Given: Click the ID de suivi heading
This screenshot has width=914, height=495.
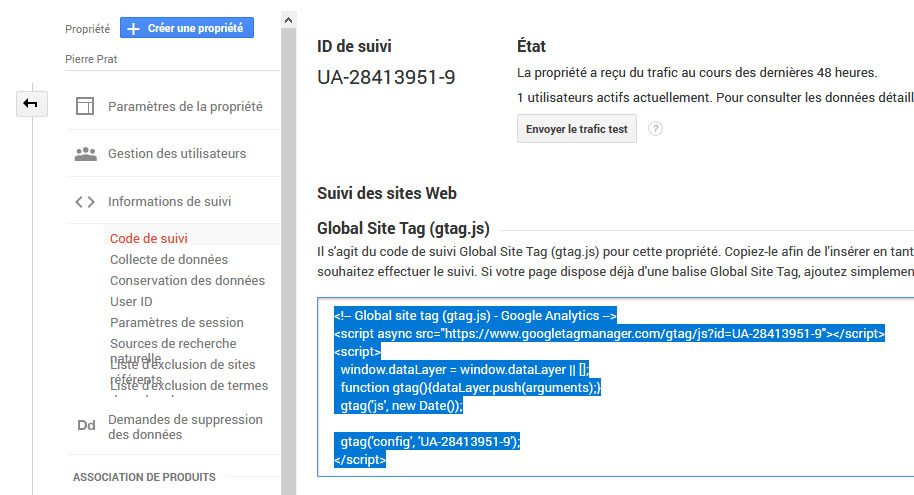Looking at the screenshot, I should point(354,47).
